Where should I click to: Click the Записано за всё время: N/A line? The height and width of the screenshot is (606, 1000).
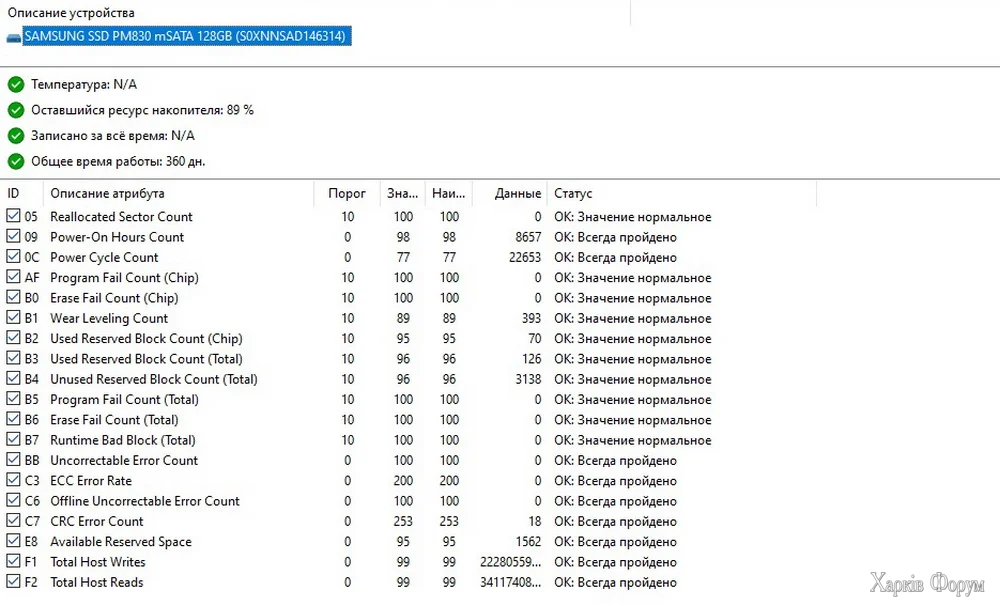coord(113,135)
